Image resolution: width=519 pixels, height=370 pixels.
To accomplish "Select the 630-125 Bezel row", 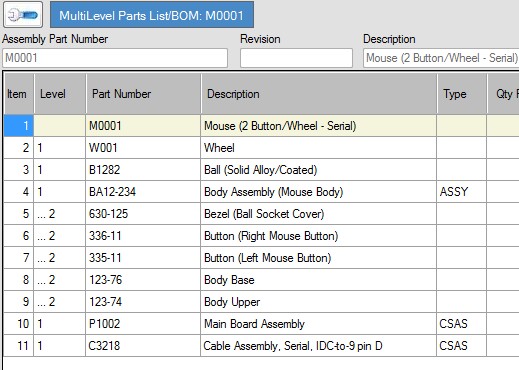I will pos(261,214).
